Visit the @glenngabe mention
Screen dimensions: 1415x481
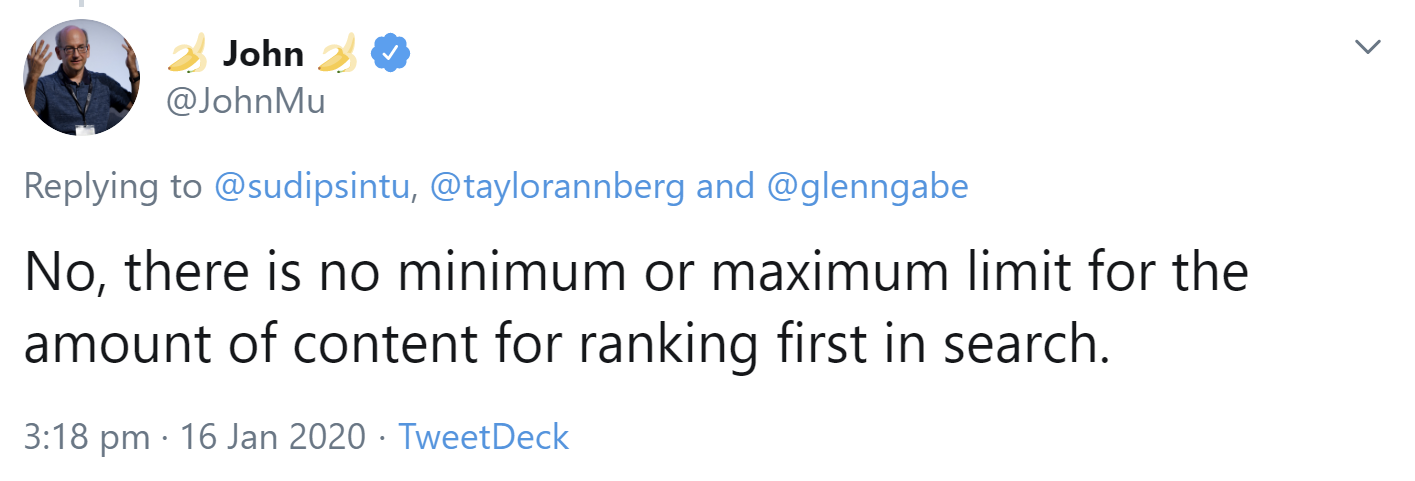pos(869,187)
